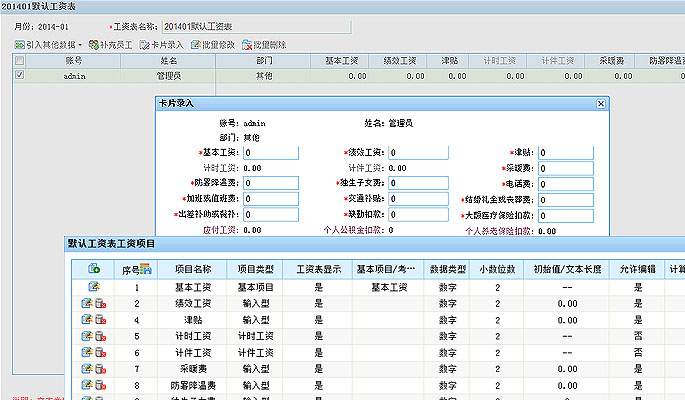
Task: Click the edit icon for 绩效工资 row
Action: coord(88,303)
